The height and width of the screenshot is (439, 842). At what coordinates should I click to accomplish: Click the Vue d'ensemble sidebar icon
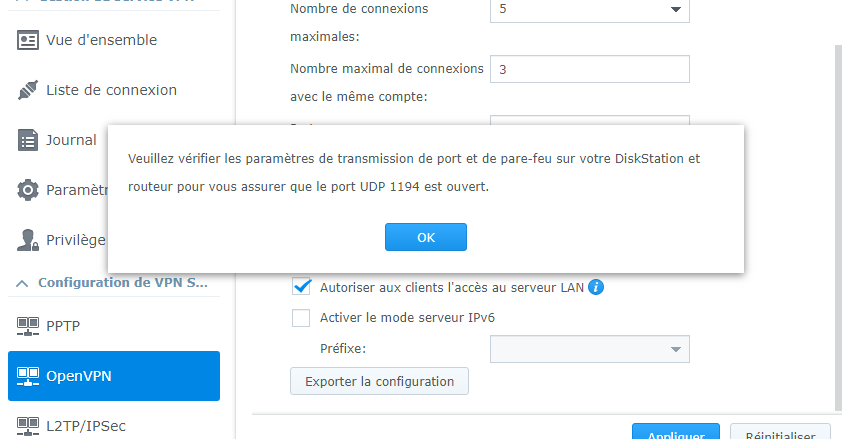[28, 40]
